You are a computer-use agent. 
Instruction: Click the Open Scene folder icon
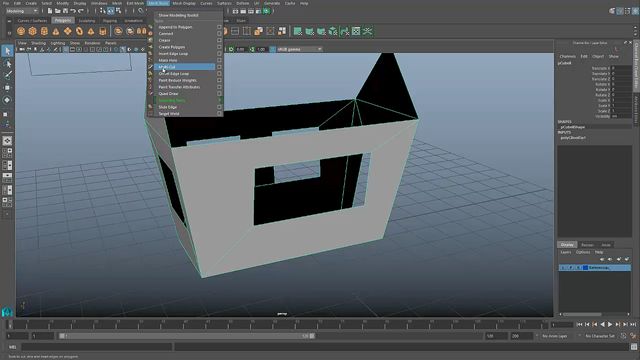click(x=58, y=11)
